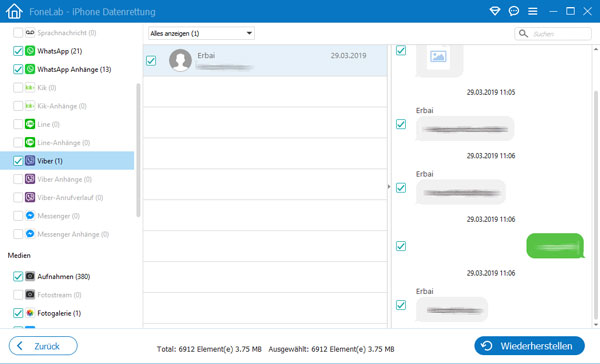Uncheck the WhatsApp (21) checkbox
The image size is (600, 364).
[18, 51]
